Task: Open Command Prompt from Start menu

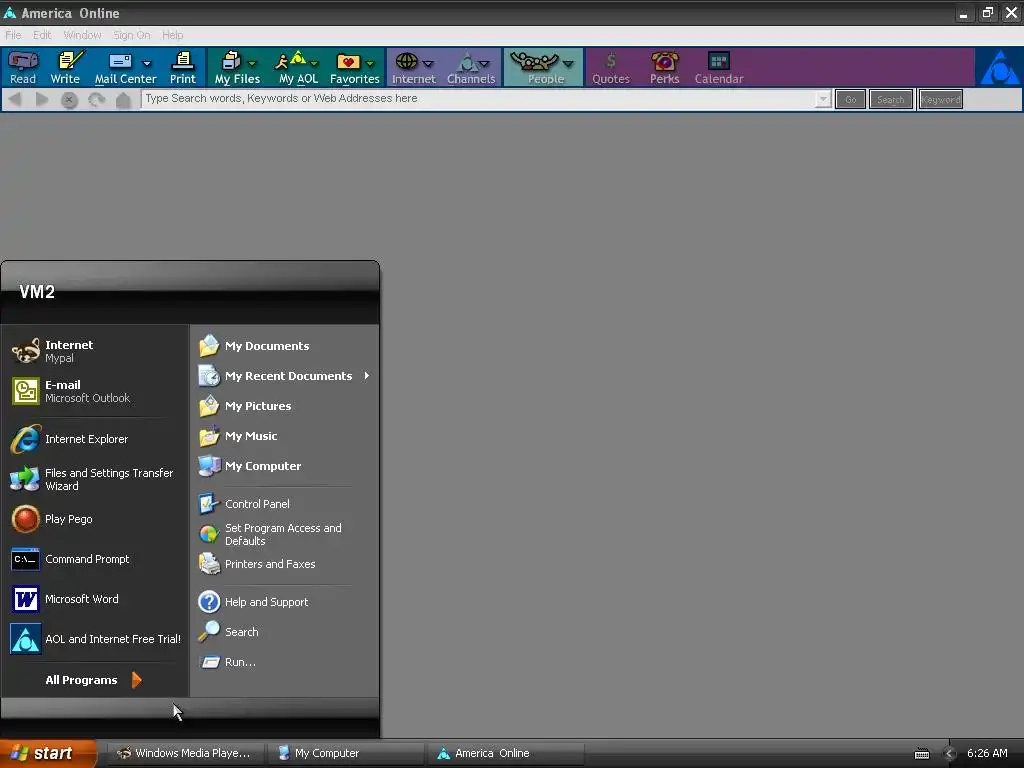Action: [97, 559]
